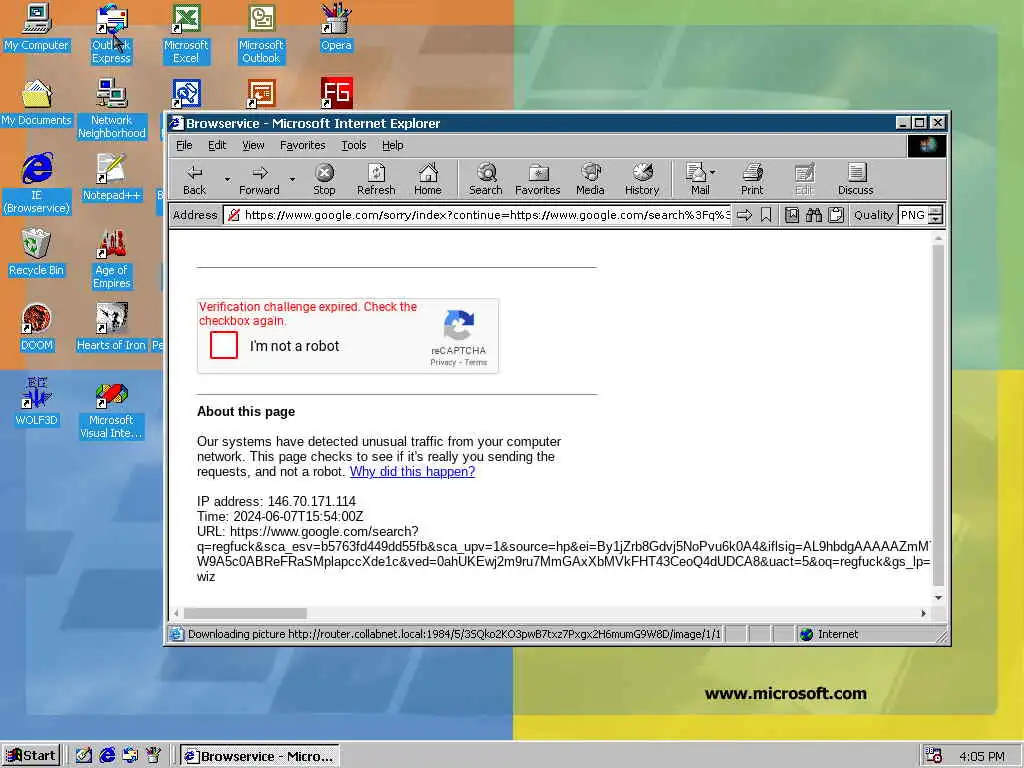Open the Quality PNG dropdown arrow
The width and height of the screenshot is (1024, 768).
click(x=936, y=215)
